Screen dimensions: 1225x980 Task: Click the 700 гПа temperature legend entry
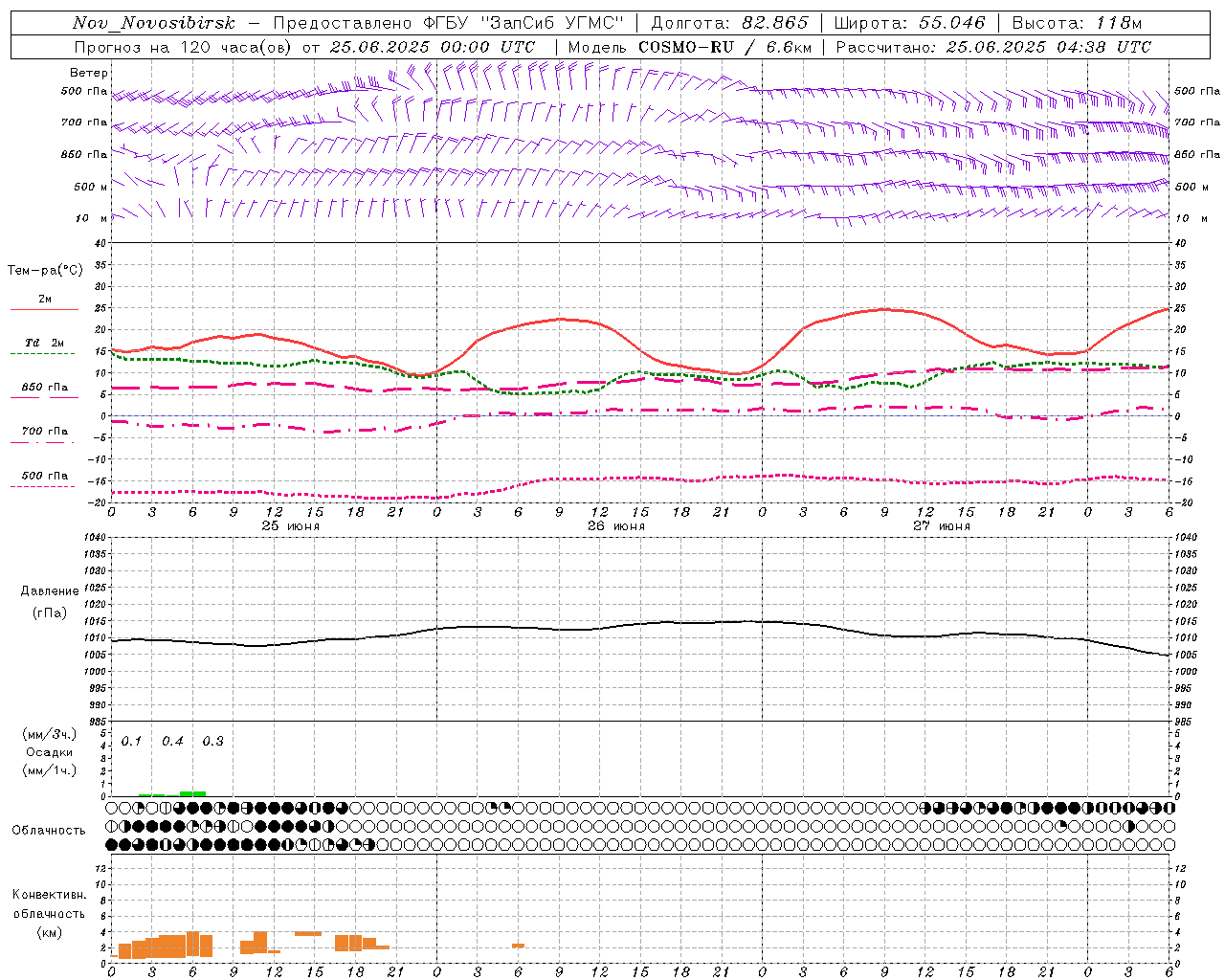point(45,431)
